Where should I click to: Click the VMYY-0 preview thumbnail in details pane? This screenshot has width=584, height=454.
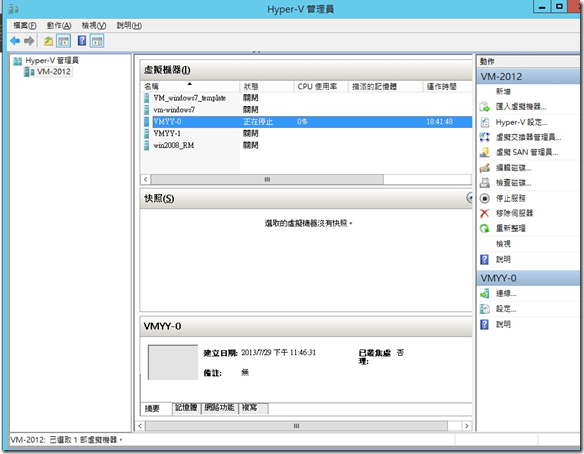(173, 362)
